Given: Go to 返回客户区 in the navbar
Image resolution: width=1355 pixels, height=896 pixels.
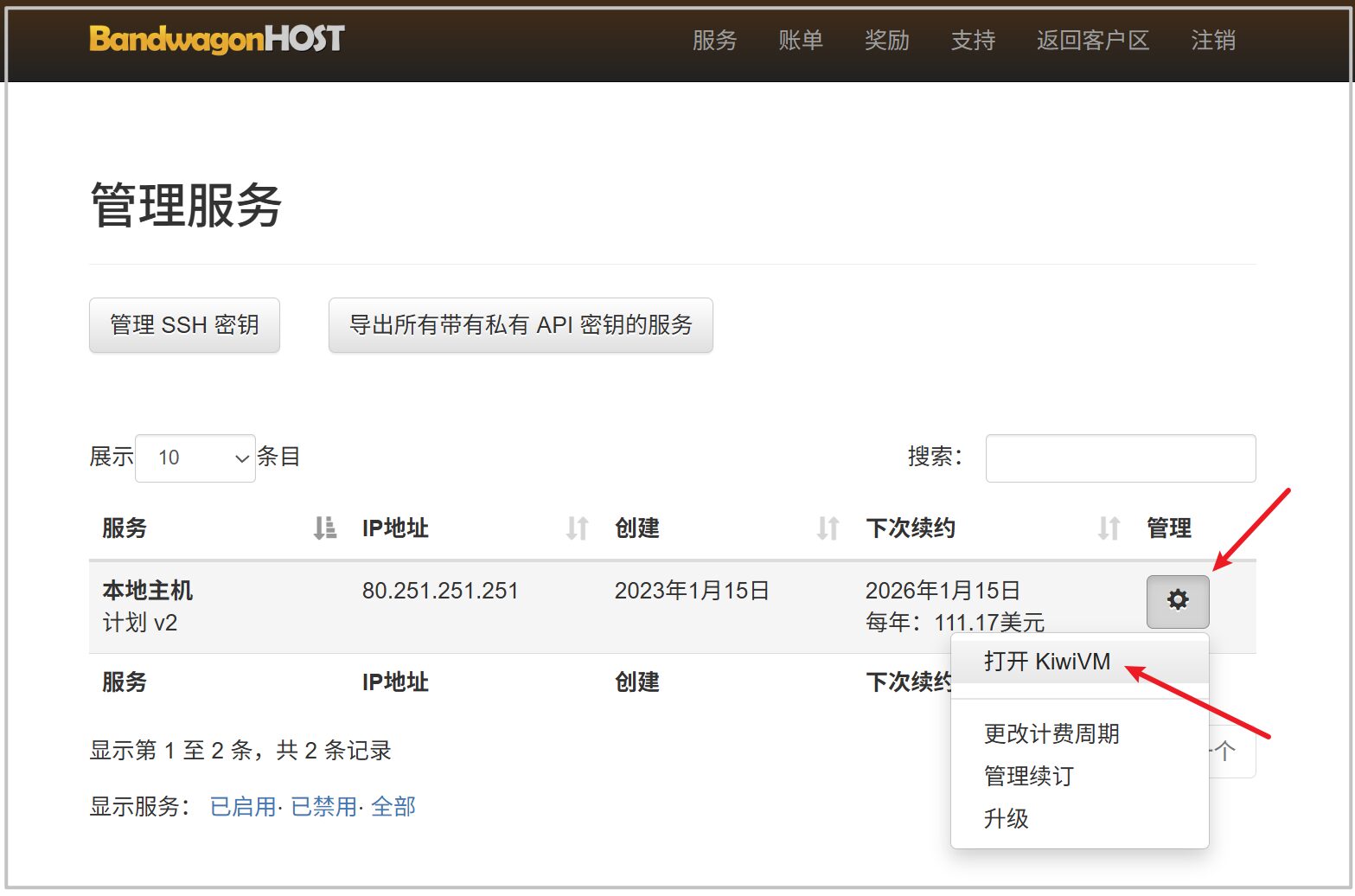Looking at the screenshot, I should pyautogui.click(x=1093, y=41).
